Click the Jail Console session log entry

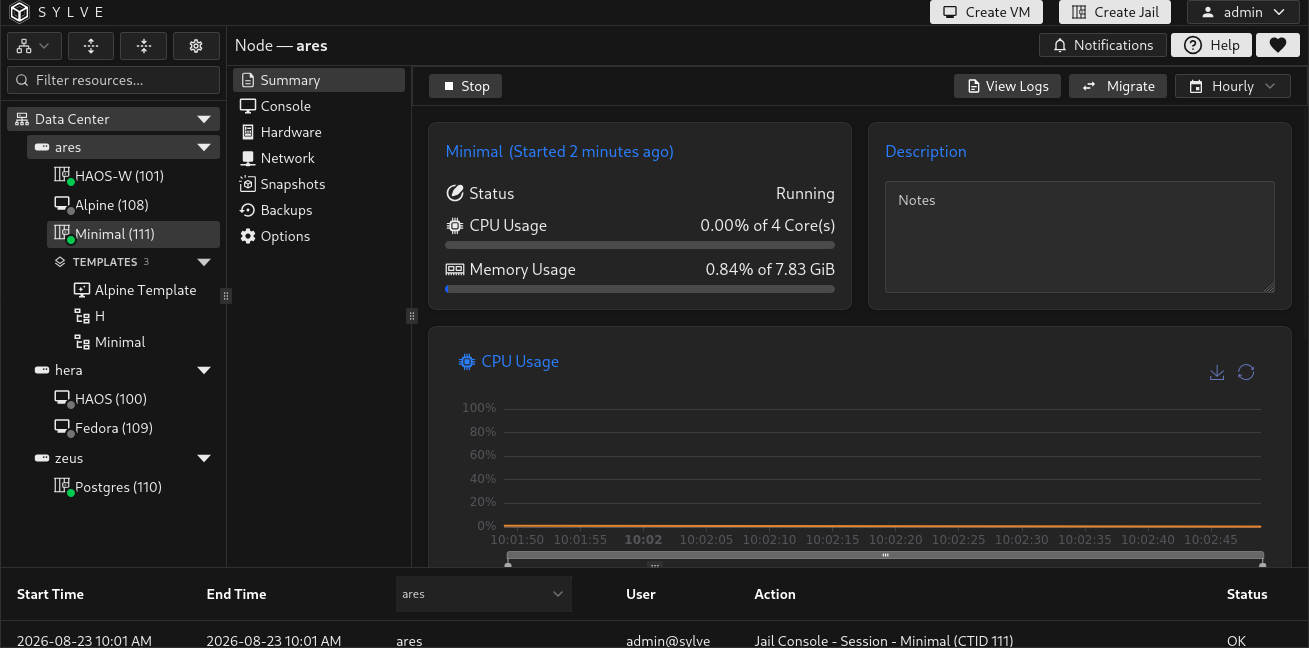pos(654,640)
